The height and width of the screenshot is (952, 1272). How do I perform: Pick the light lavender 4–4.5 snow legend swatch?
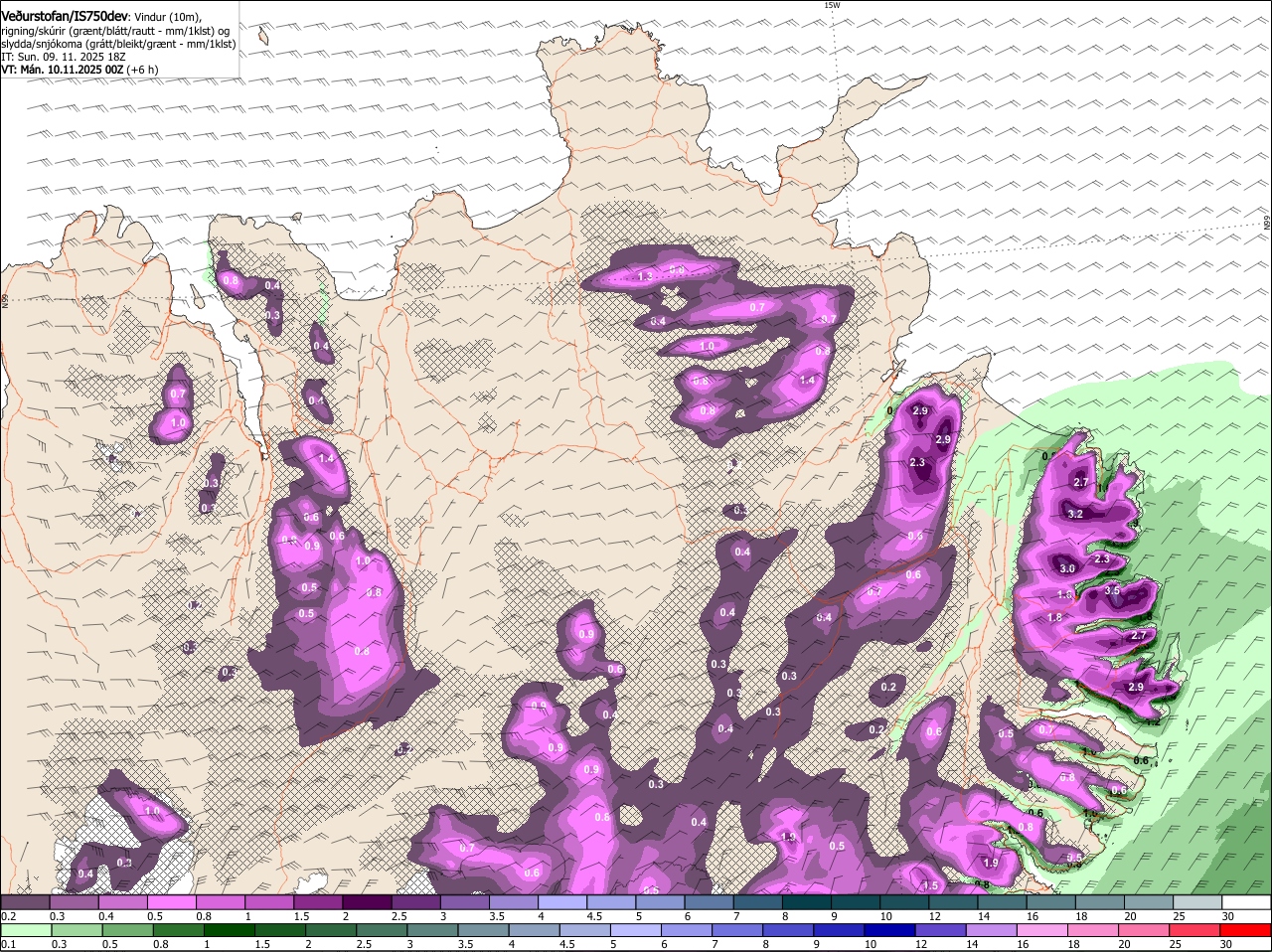coord(562,902)
